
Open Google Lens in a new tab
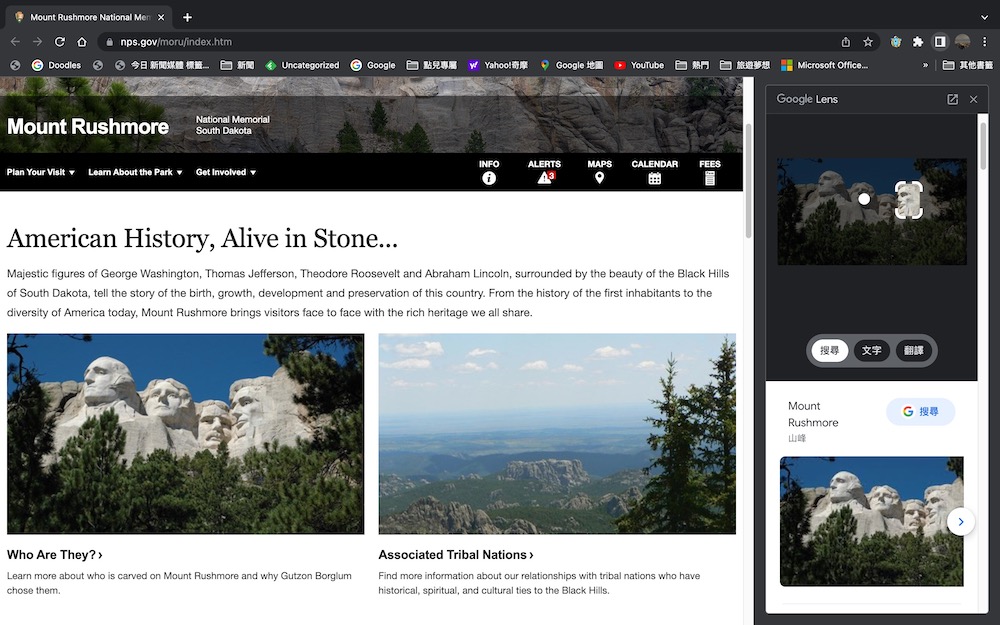tap(952, 99)
